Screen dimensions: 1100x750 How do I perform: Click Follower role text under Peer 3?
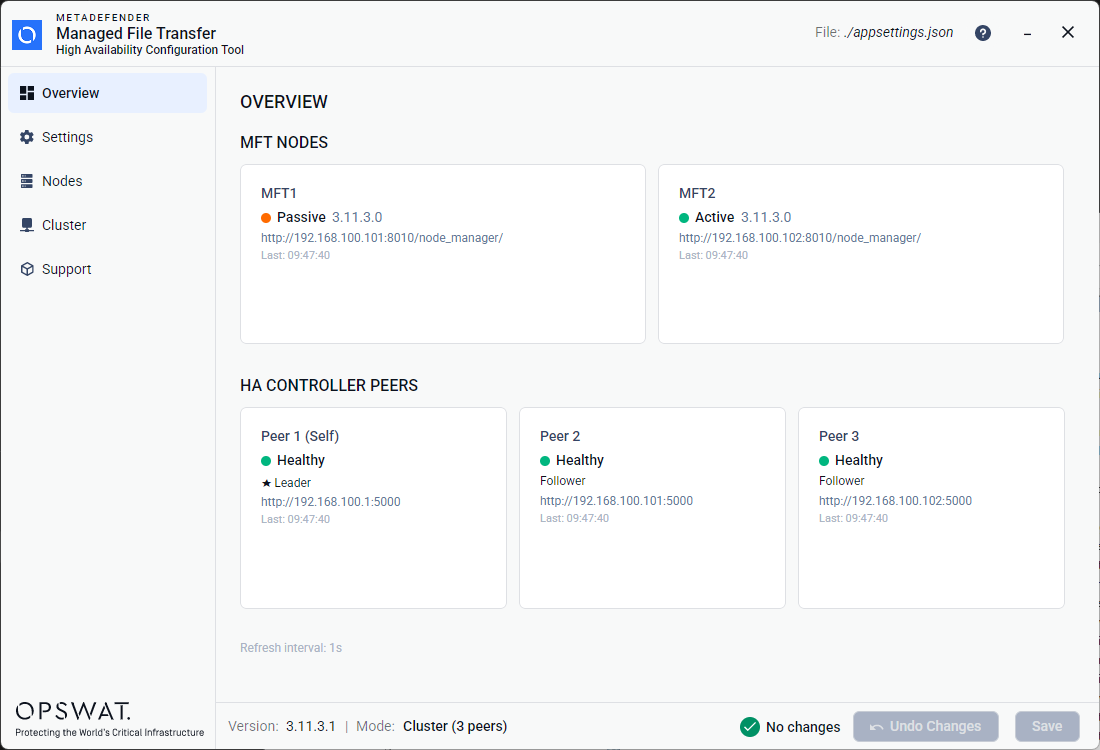(x=841, y=481)
